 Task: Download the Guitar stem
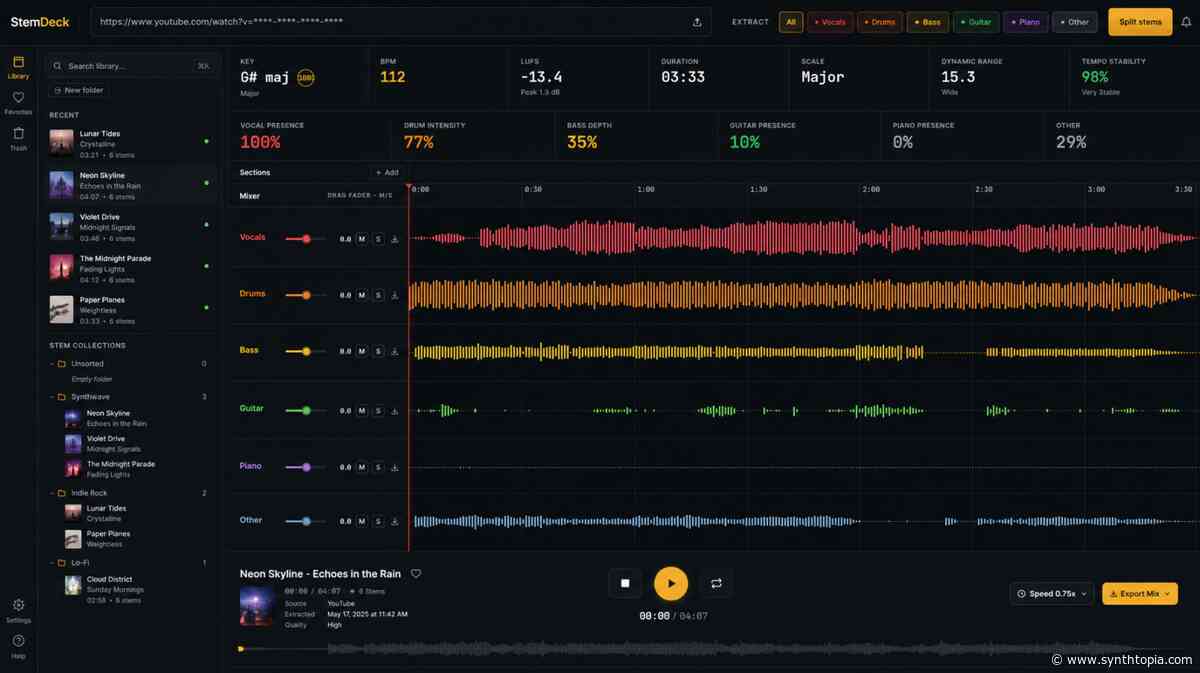(x=394, y=410)
